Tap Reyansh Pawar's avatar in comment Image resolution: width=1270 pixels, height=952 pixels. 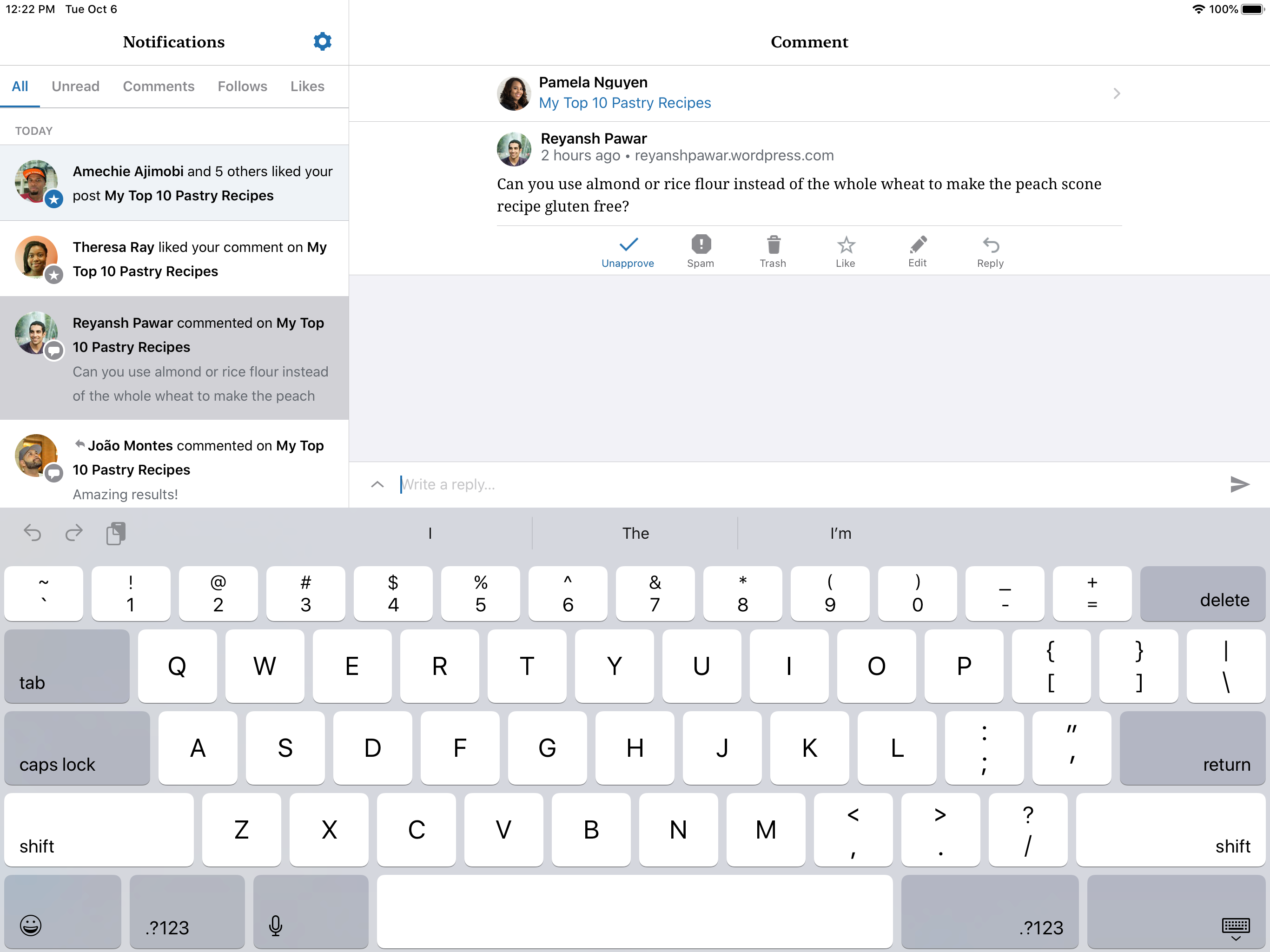tap(514, 149)
